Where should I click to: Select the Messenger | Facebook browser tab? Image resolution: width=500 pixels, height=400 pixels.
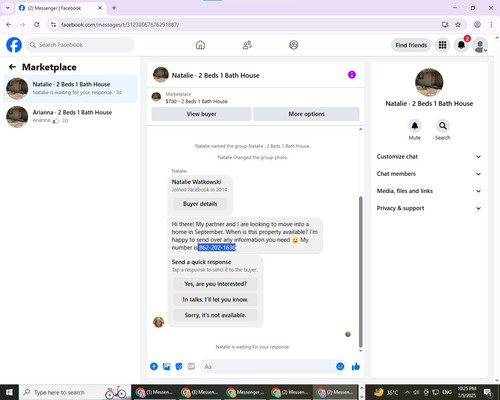point(61,8)
